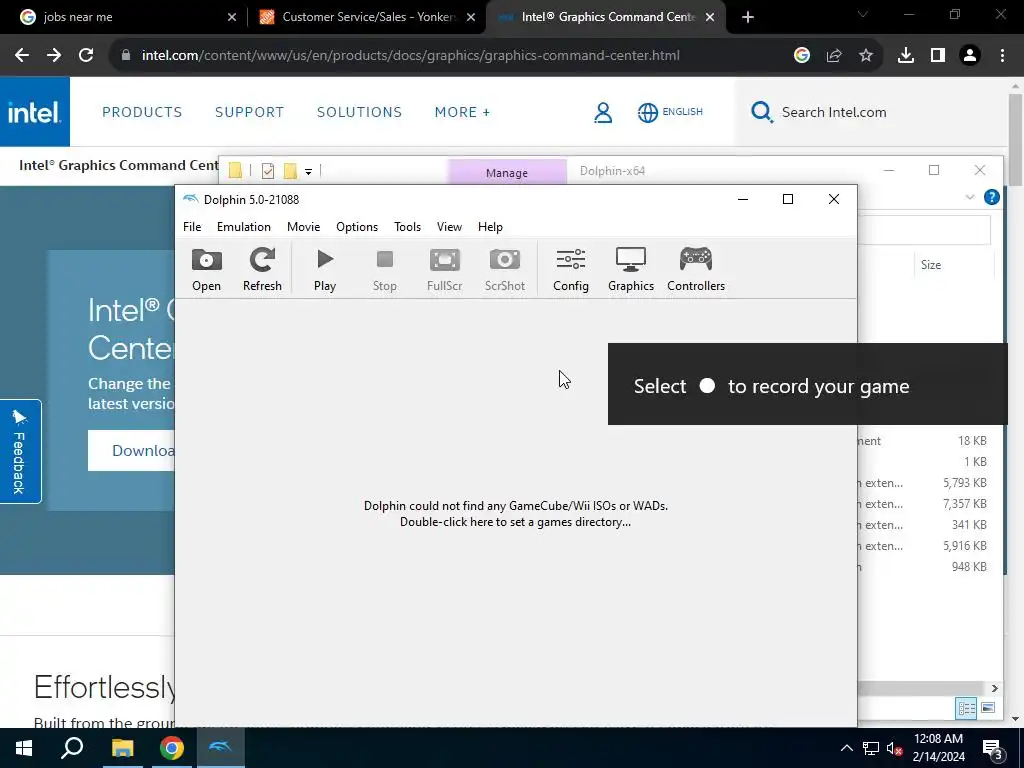This screenshot has width=1024, height=768.
Task: Expand the File Explorer ribbon chevron
Action: (970, 197)
